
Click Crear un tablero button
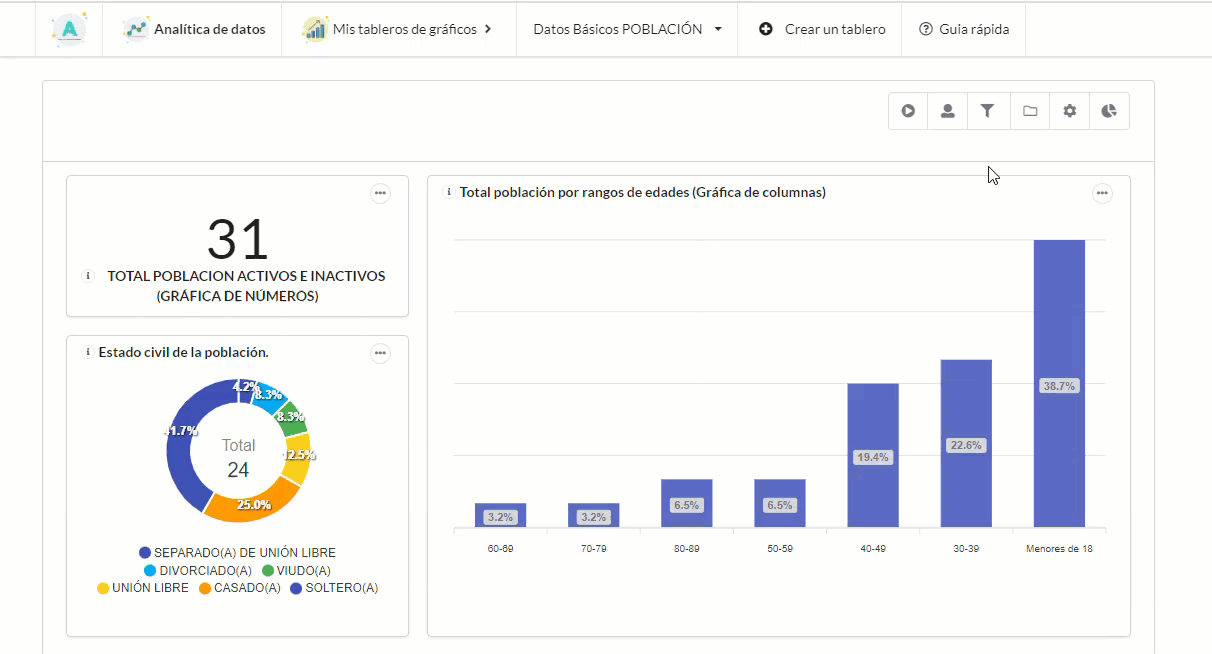822,29
